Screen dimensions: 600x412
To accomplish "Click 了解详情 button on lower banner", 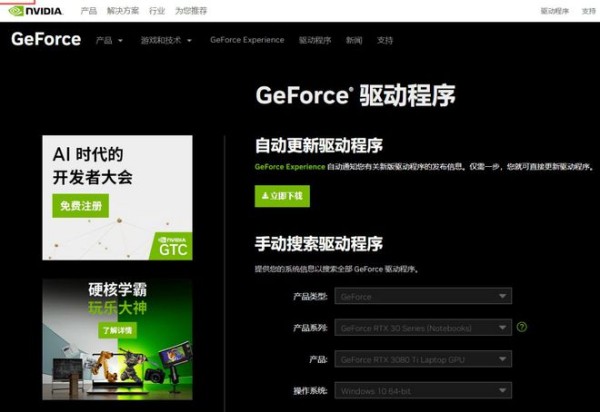I will pyautogui.click(x=117, y=329).
